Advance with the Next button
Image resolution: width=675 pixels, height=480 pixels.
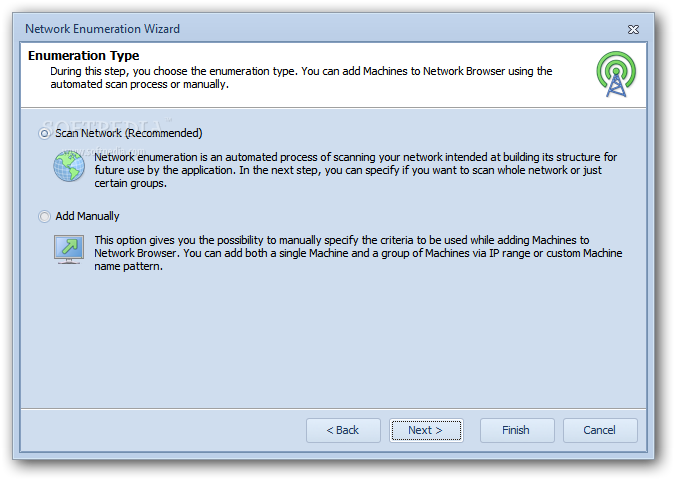[426, 430]
